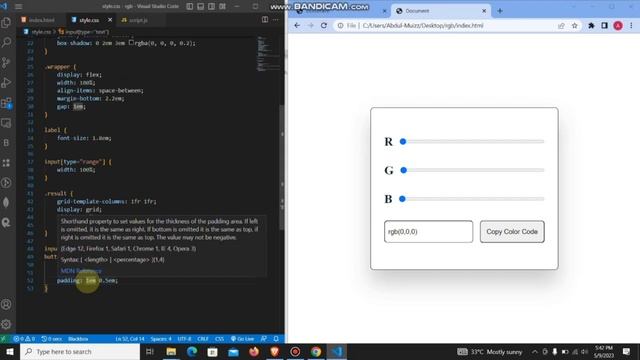Viewport: 640px width, 360px height.
Task: Change the CSS language mode
Action: [x=220, y=339]
